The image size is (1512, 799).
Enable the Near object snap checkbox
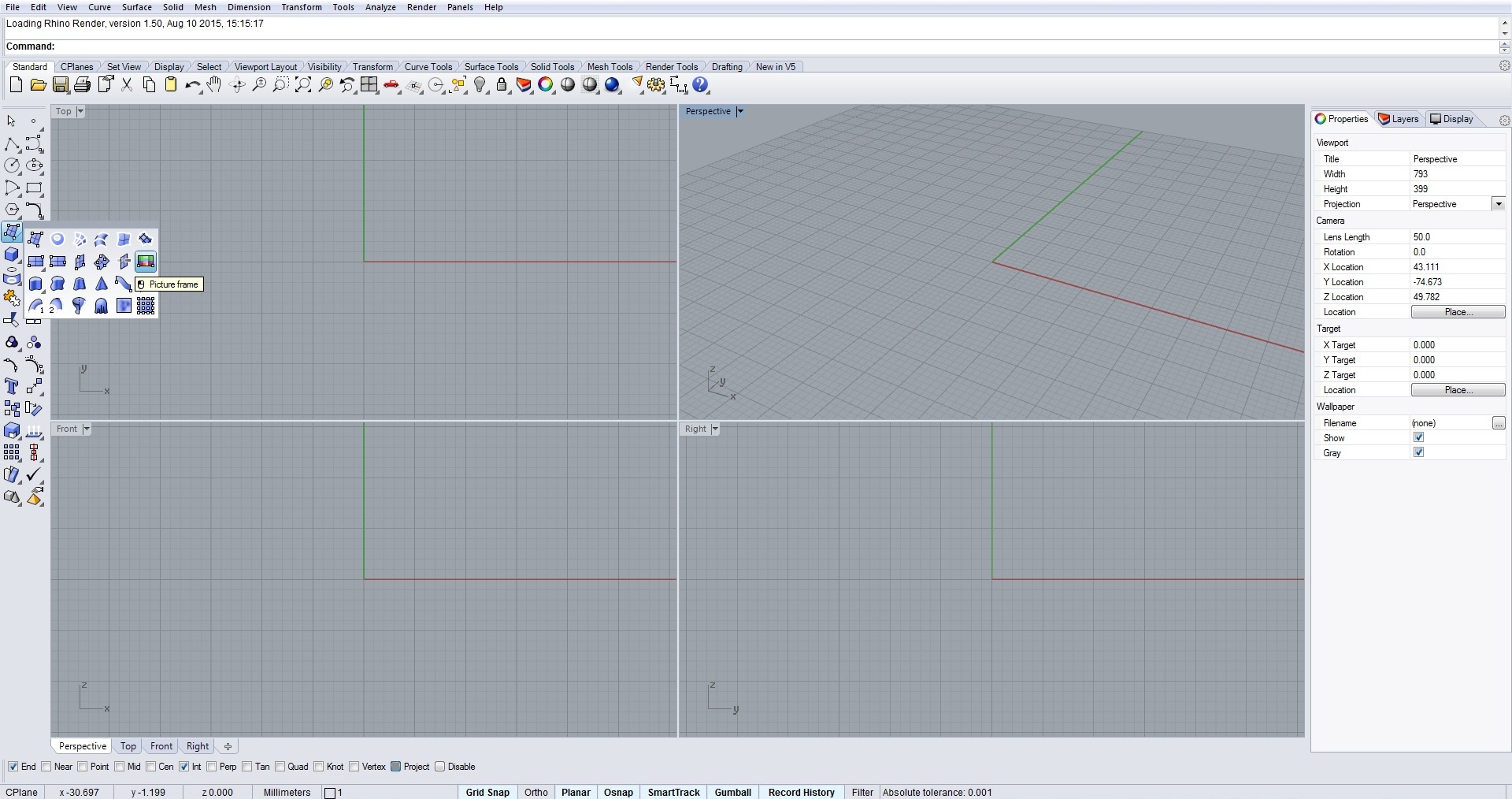46,767
